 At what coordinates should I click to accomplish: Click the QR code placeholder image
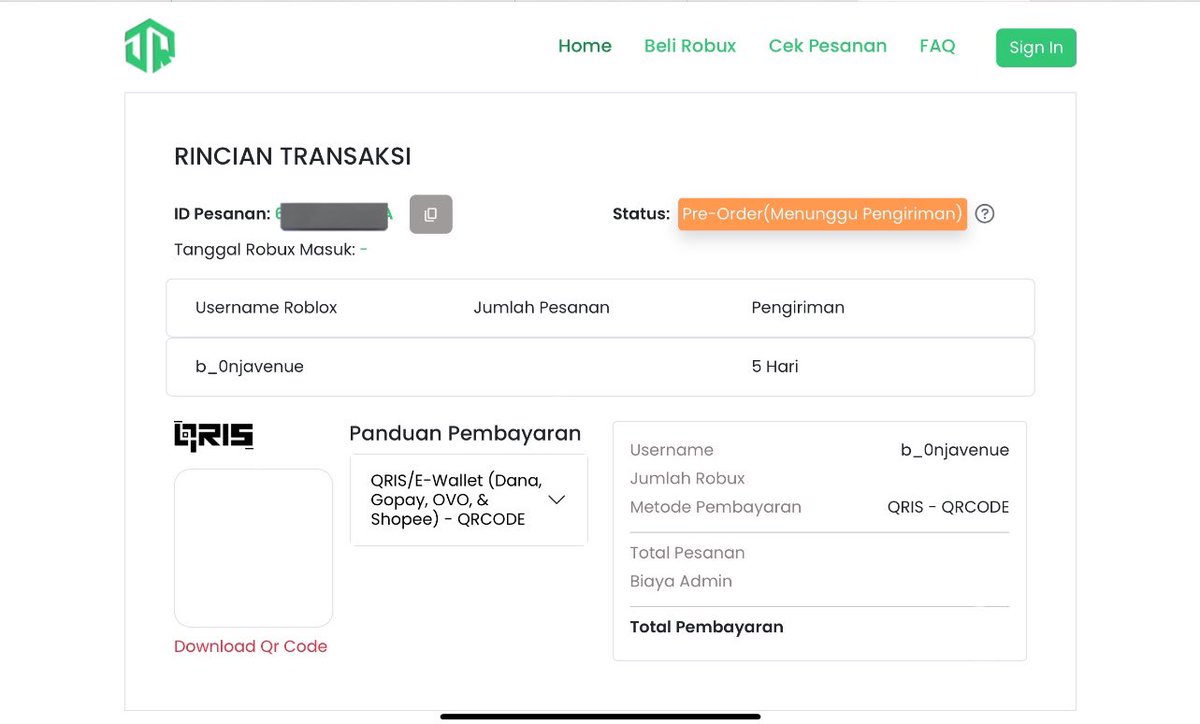coord(252,547)
